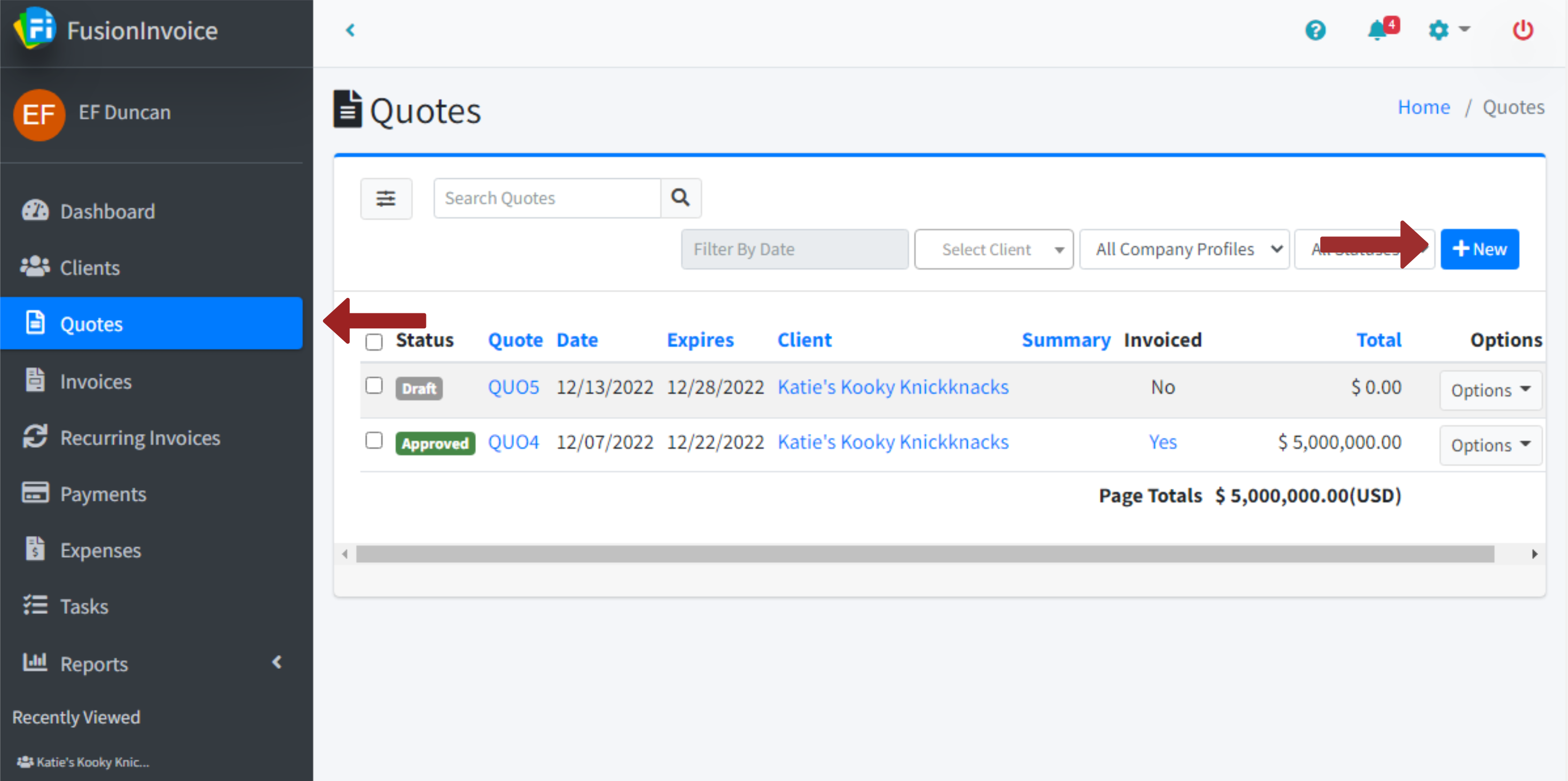Click the EF user avatar
Image resolution: width=1568 pixels, height=781 pixels.
(x=39, y=114)
